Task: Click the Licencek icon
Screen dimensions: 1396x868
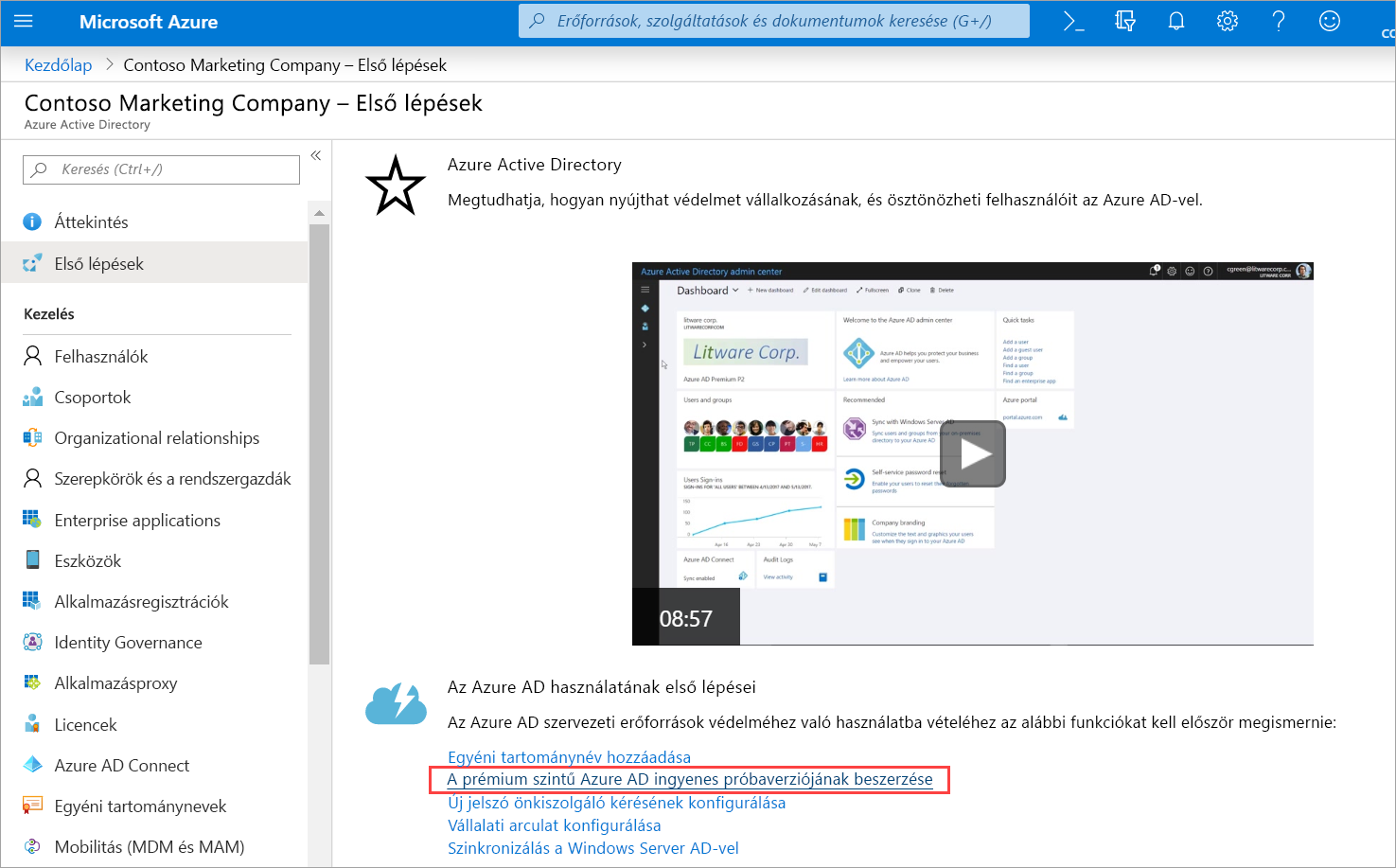Action: pyautogui.click(x=32, y=724)
